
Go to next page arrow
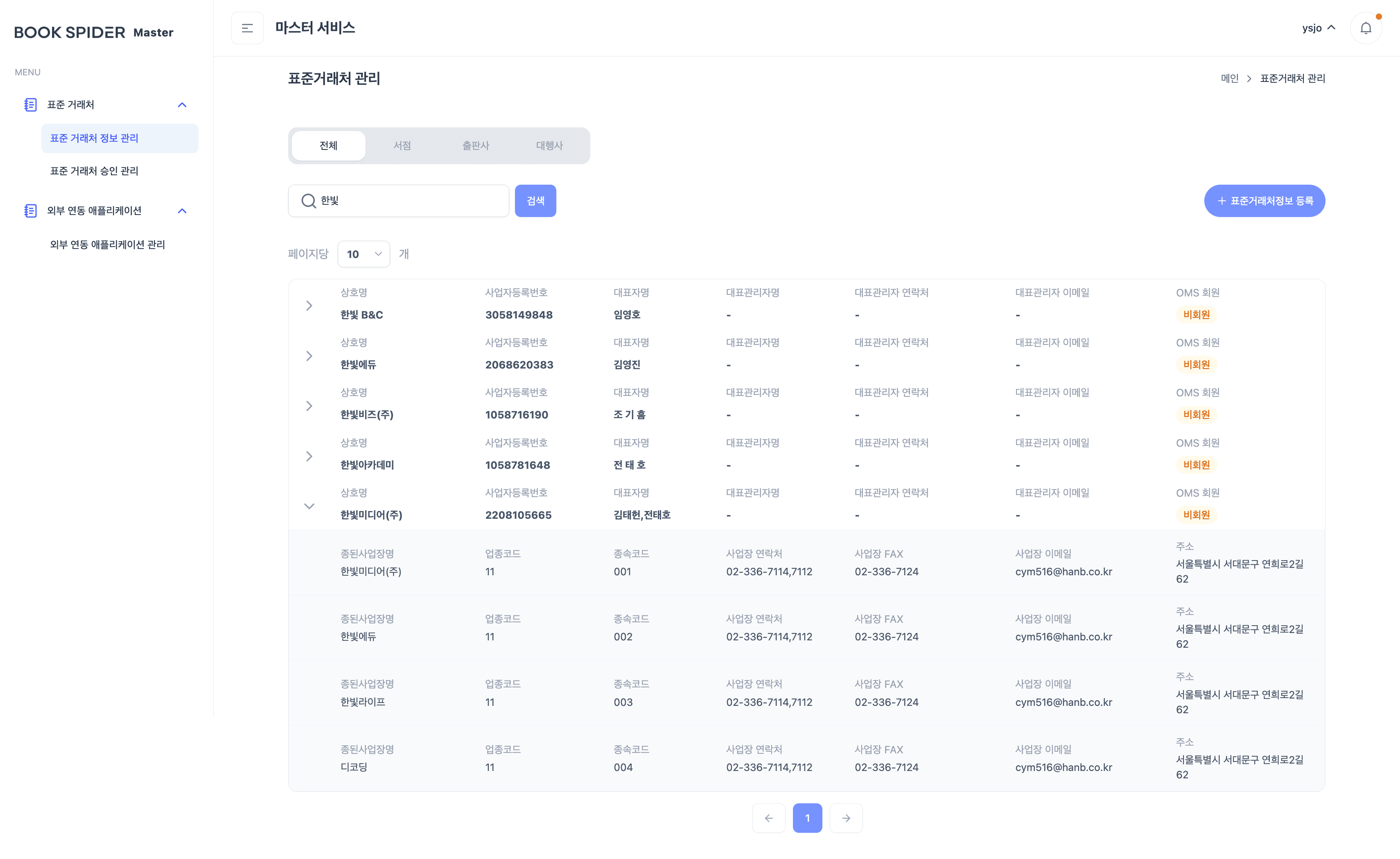pos(846,818)
